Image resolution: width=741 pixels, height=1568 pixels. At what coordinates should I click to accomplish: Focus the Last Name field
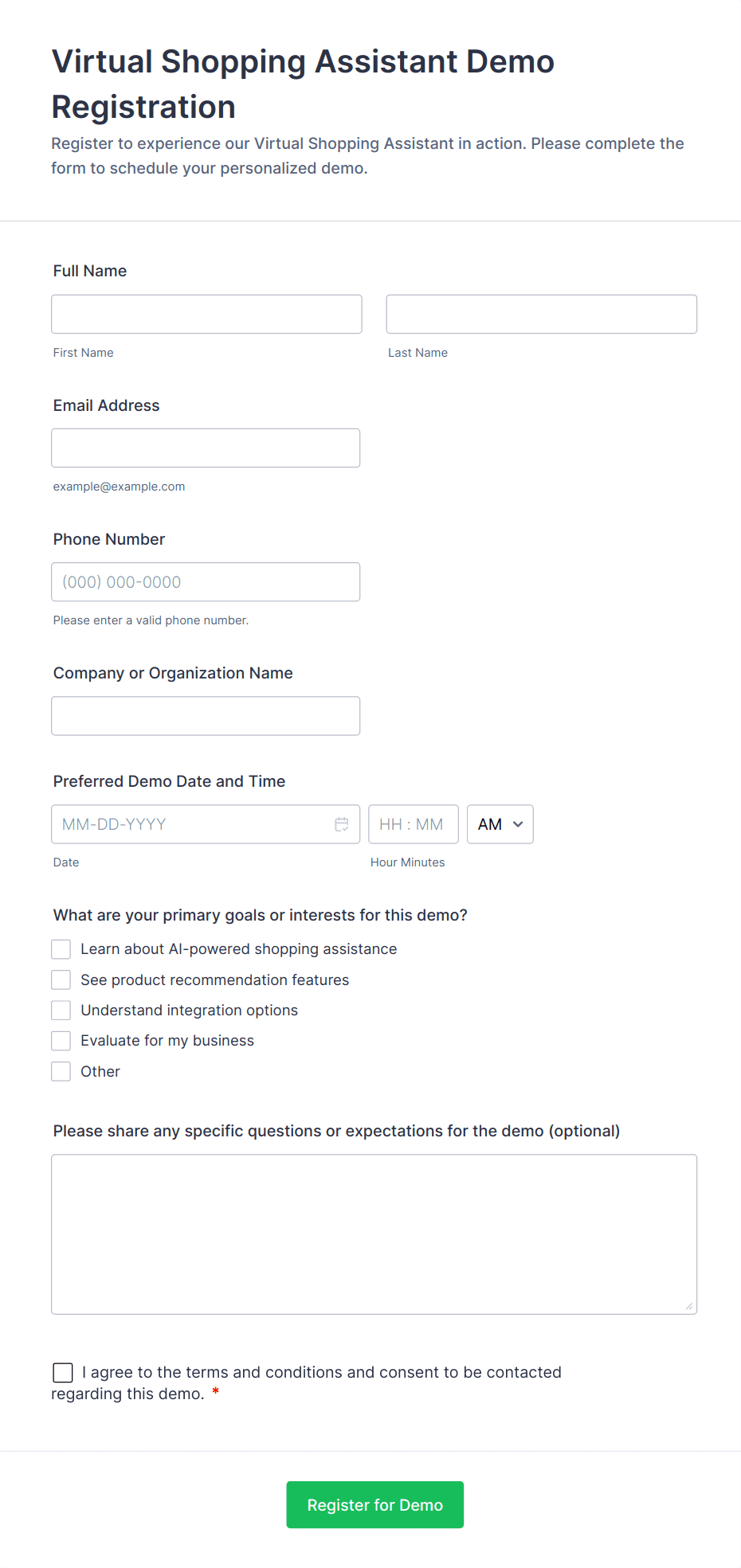click(x=542, y=314)
